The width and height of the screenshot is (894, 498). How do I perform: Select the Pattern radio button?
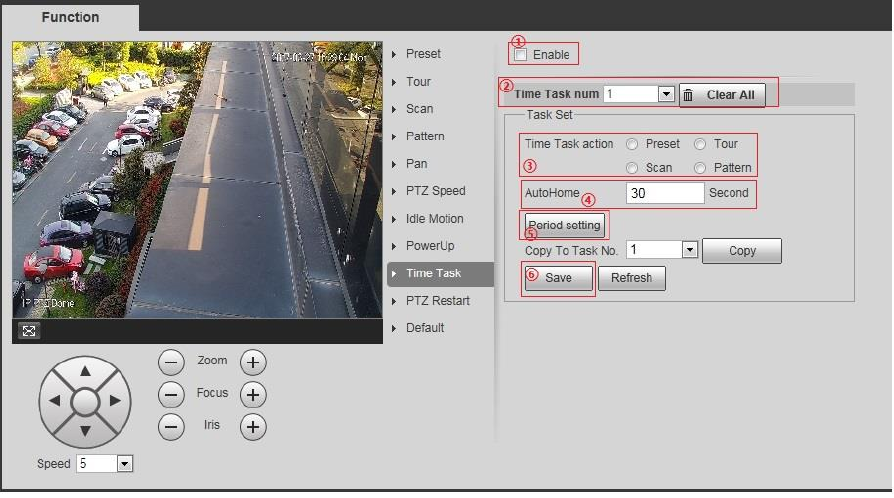pos(700,168)
